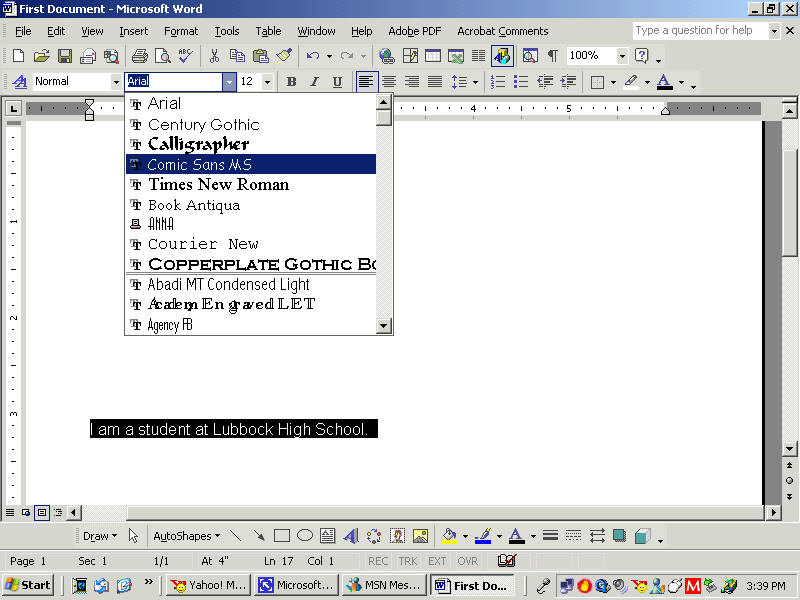Toggle the Show/Hide paragraph marks button
The height and width of the screenshot is (600, 800).
[553, 56]
